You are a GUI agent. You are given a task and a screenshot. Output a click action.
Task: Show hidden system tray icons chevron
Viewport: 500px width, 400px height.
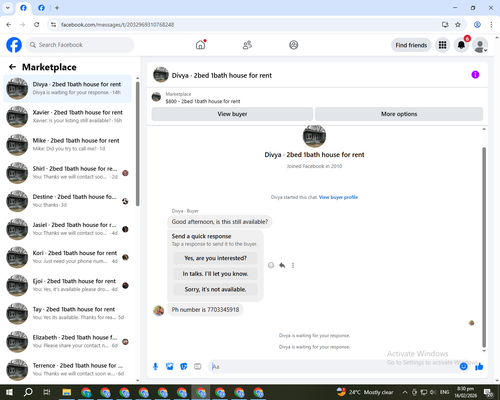405,392
